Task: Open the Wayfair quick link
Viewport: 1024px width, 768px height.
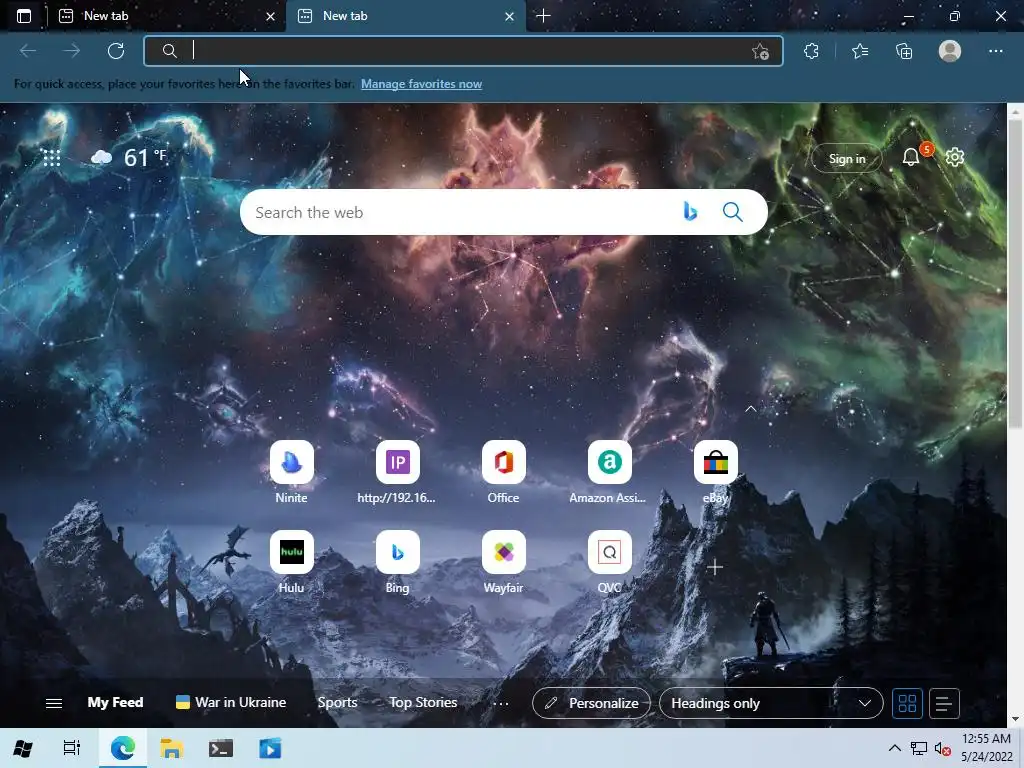Action: click(x=504, y=562)
